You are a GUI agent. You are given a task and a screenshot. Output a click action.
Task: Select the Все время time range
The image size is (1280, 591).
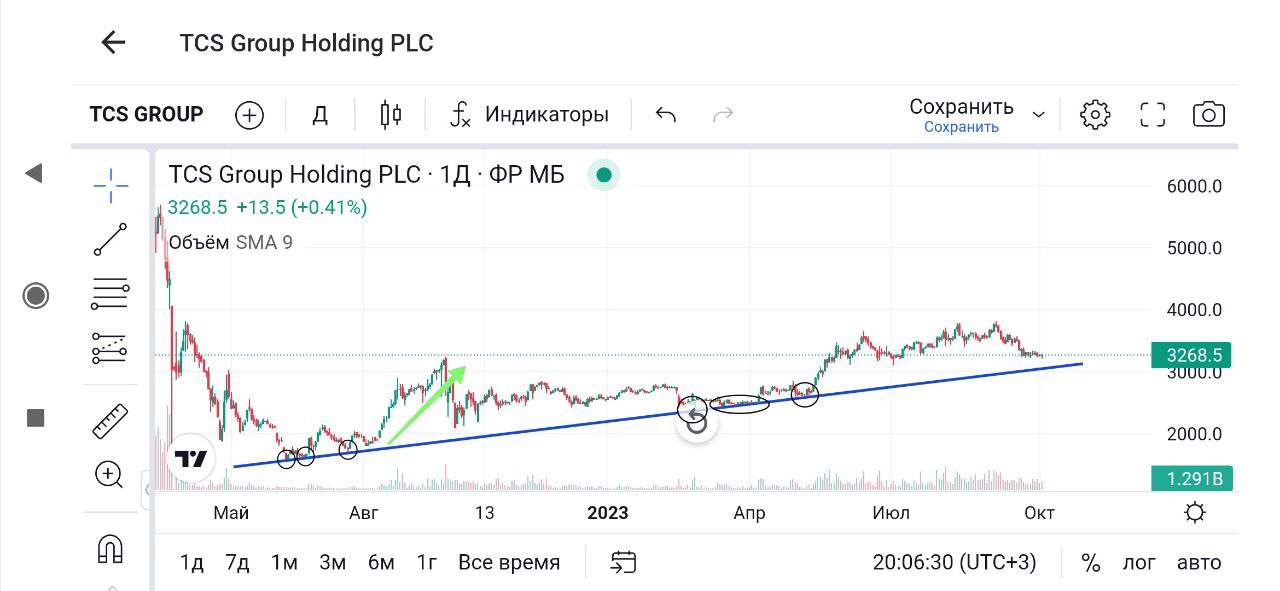point(509,562)
